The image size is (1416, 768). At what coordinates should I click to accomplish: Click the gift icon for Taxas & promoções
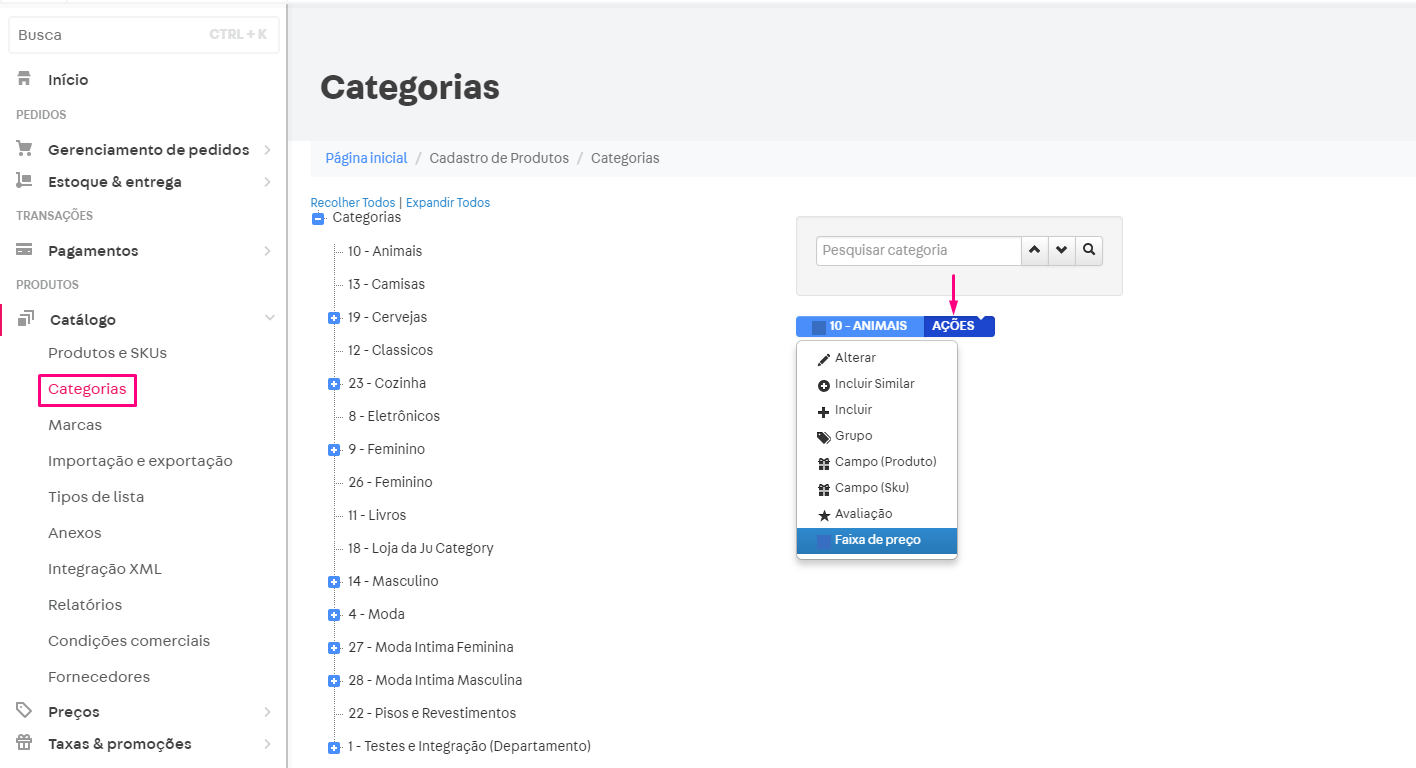pyautogui.click(x=23, y=743)
